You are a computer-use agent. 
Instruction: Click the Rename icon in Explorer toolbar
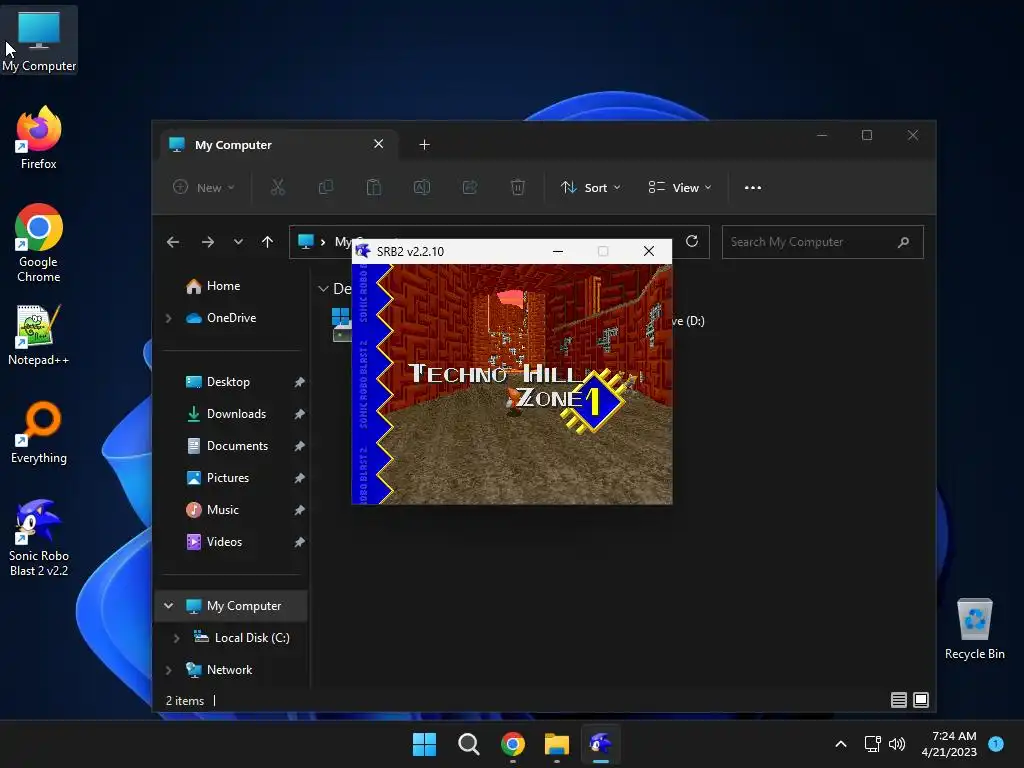tap(422, 187)
